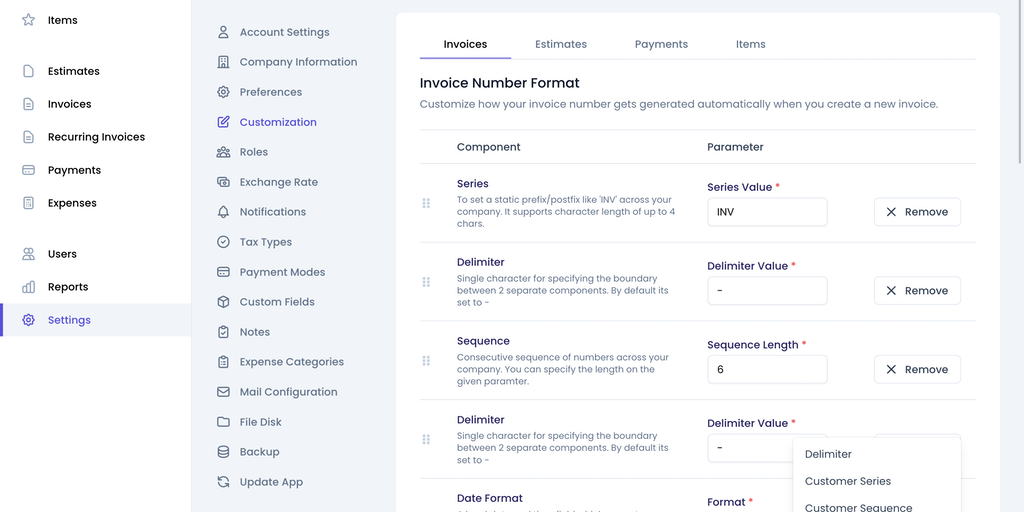Viewport: 1024px width, 512px height.
Task: Choose Delimiter option in the dropdown
Action: click(828, 454)
